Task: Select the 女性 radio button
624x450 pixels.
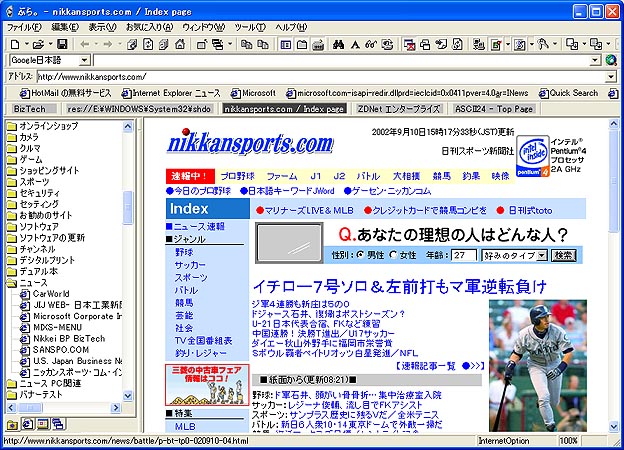Action: click(394, 255)
